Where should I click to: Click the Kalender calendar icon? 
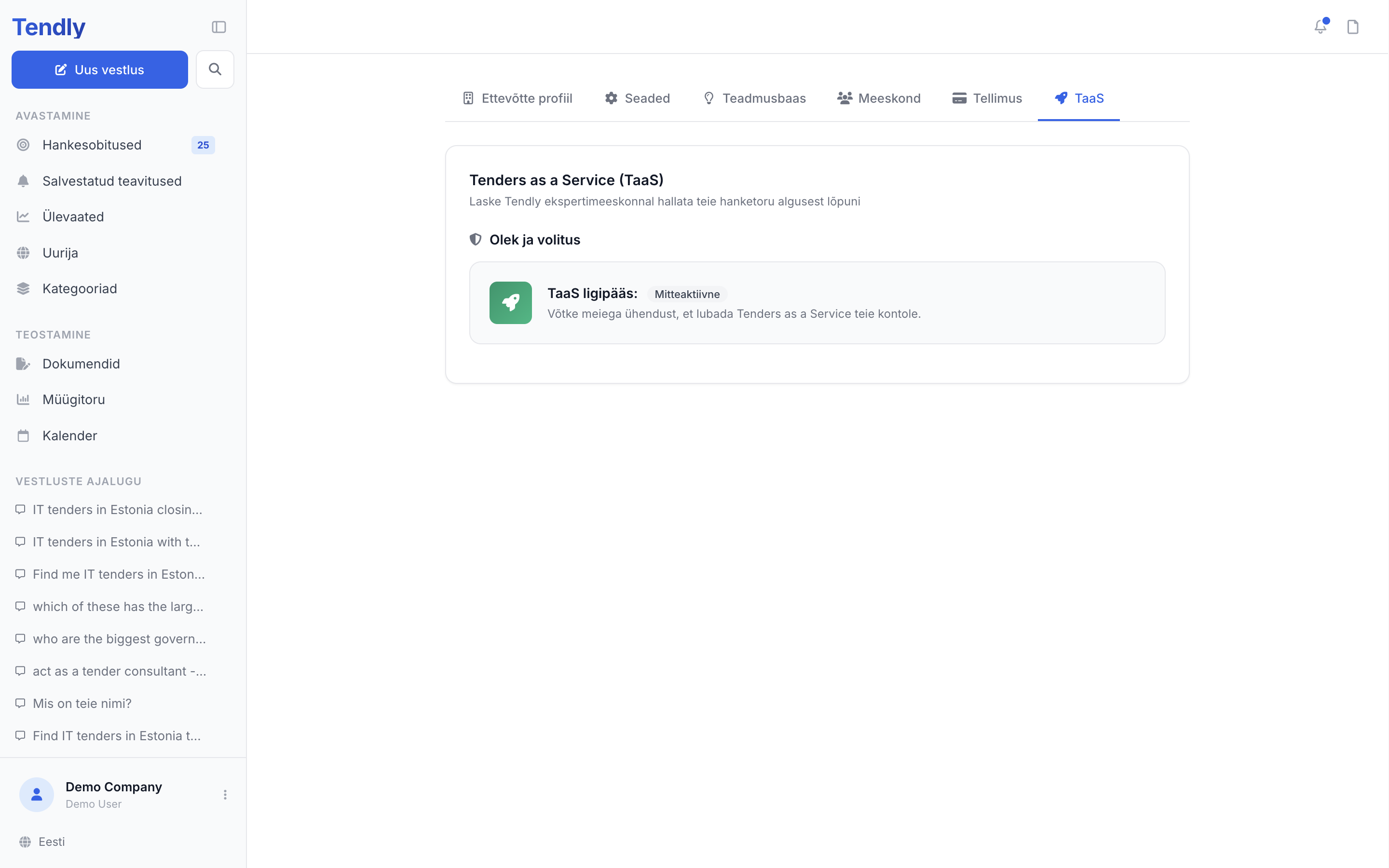tap(23, 435)
